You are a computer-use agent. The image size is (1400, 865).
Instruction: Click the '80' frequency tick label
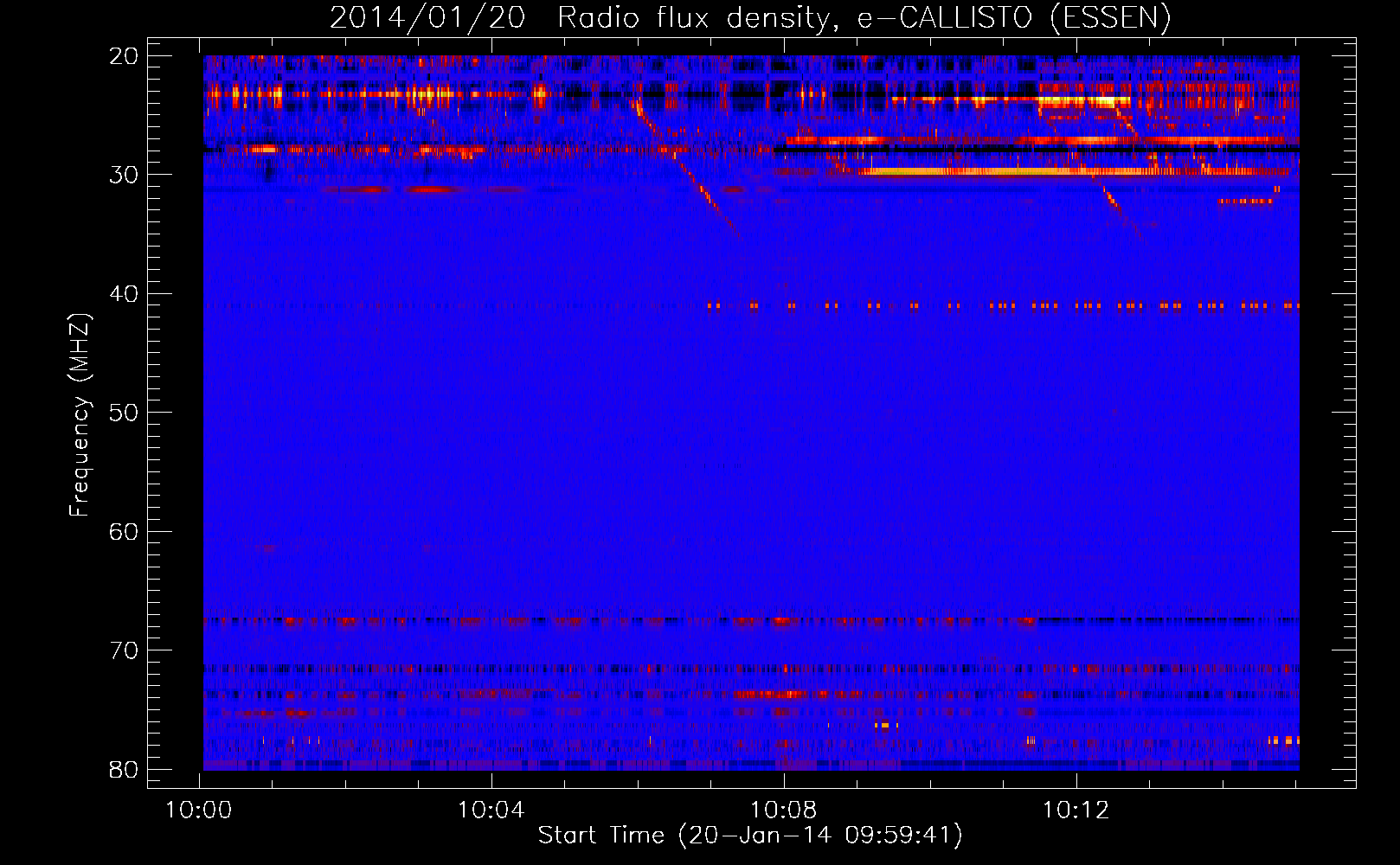[125, 769]
